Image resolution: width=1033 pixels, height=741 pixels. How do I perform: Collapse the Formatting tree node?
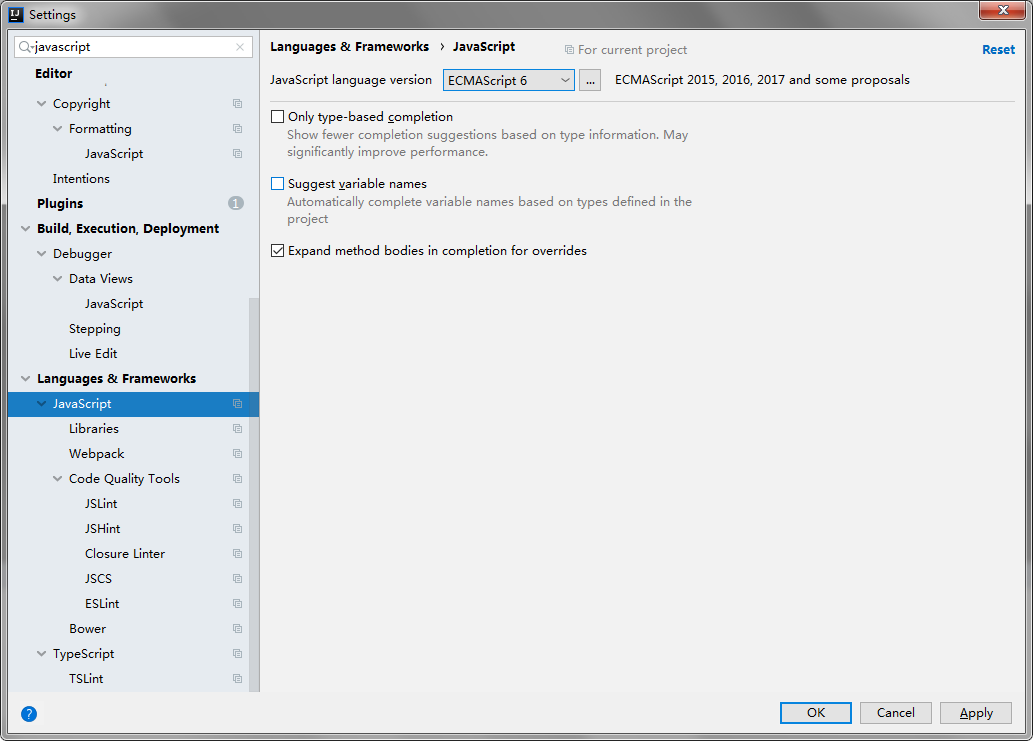click(57, 128)
